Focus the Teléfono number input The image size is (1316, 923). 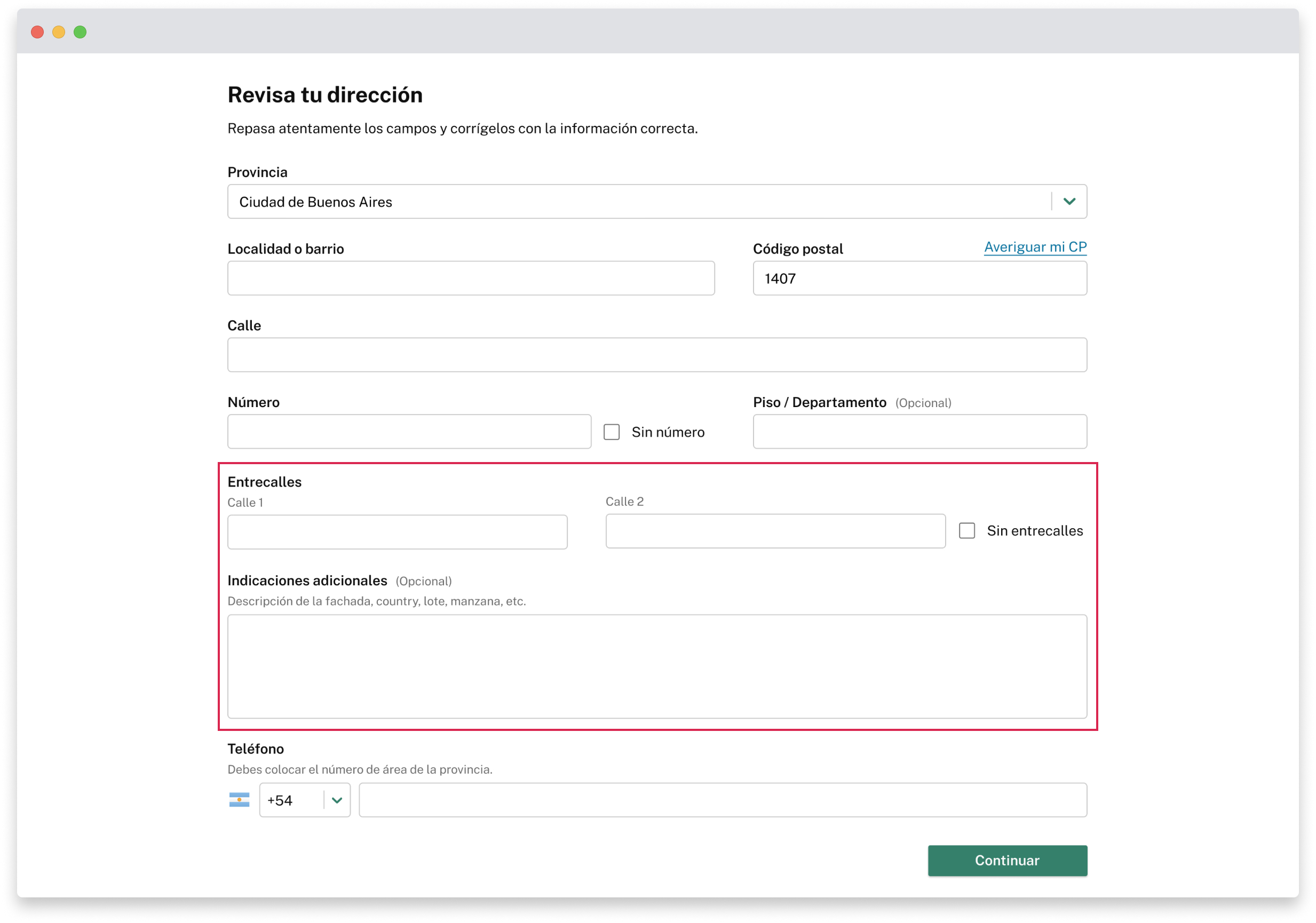(x=722, y=800)
